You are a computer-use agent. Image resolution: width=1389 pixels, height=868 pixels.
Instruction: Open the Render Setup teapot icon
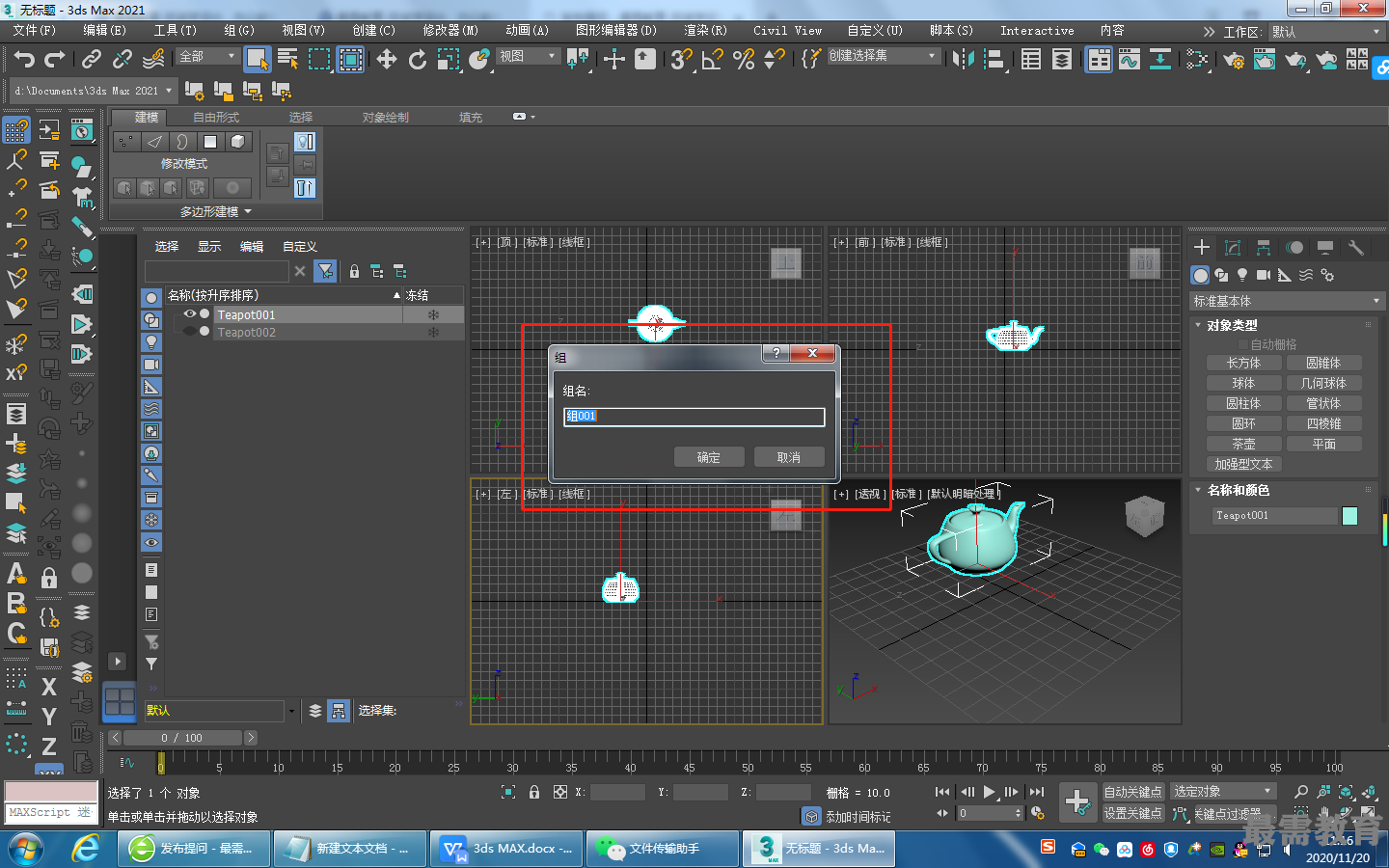pos(1234,60)
